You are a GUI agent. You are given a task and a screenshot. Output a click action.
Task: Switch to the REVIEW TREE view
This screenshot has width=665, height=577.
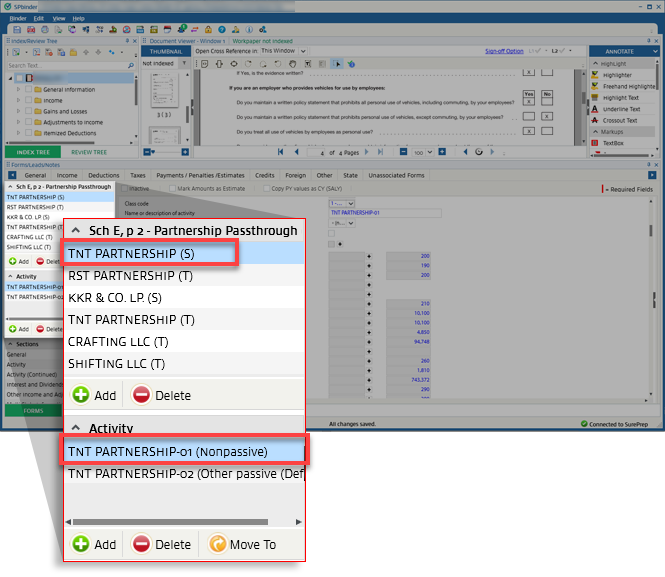89,152
